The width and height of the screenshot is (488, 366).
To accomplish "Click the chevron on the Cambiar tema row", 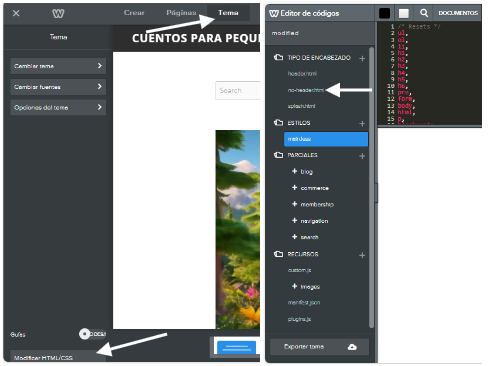I will (99, 66).
